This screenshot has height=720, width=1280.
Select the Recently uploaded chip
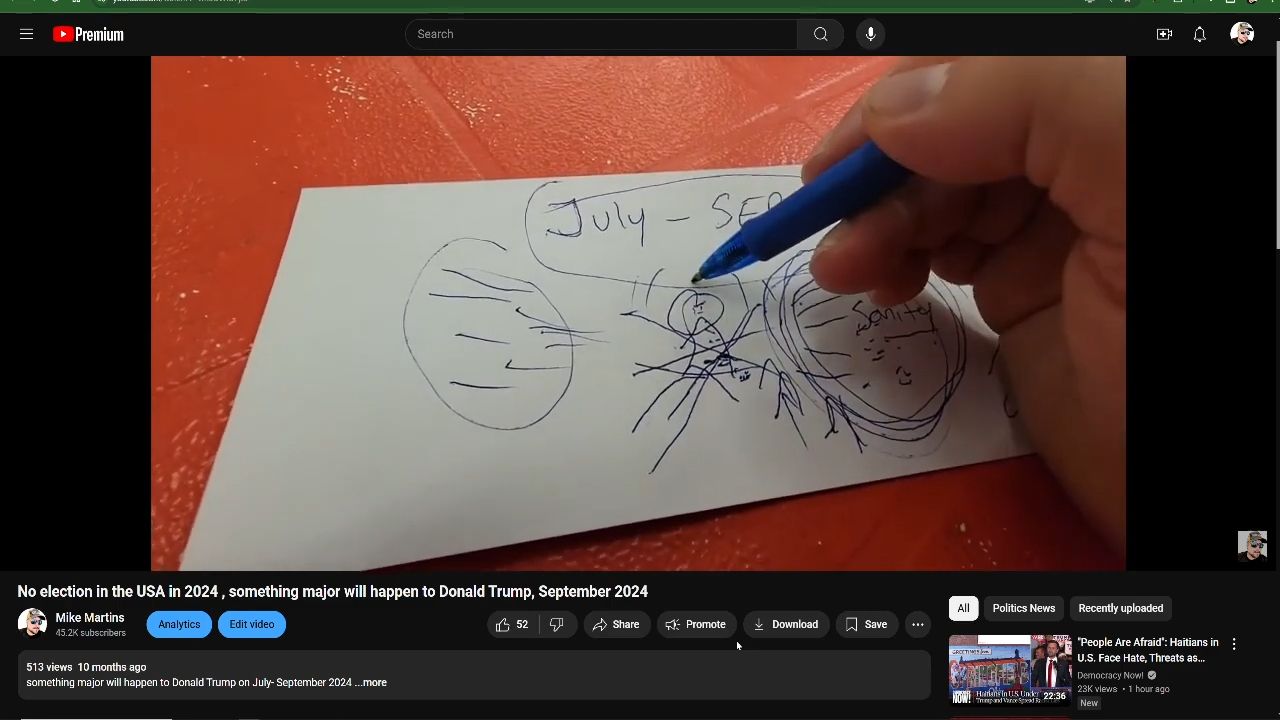pos(1120,608)
